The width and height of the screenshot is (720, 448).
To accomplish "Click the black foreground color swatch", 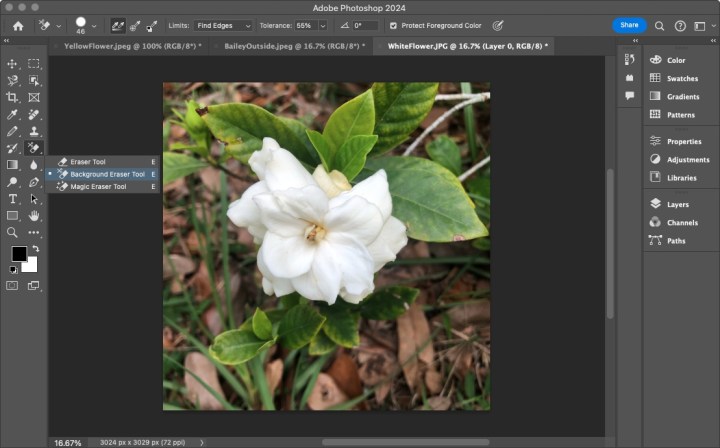I will (x=18, y=254).
